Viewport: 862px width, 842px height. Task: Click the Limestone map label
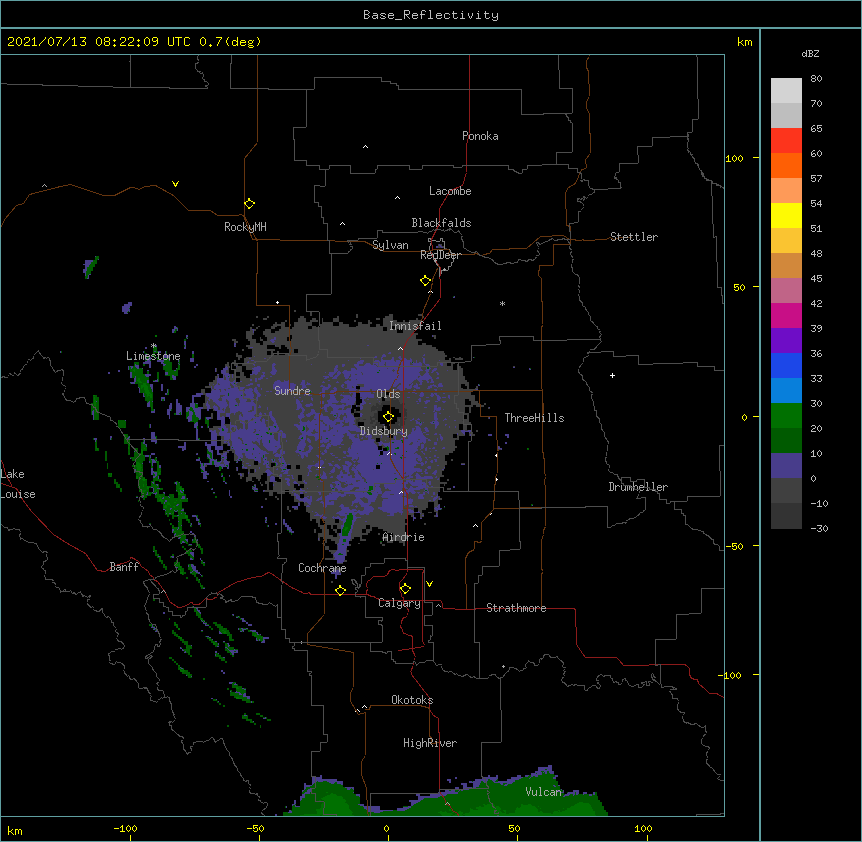tap(153, 356)
